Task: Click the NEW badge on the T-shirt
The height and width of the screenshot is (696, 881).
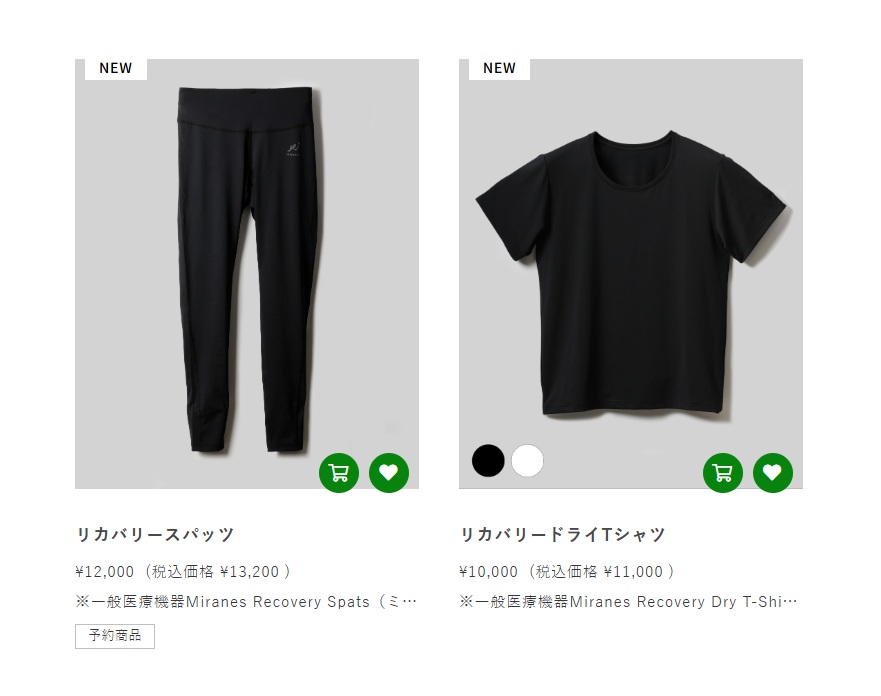Action: 499,69
